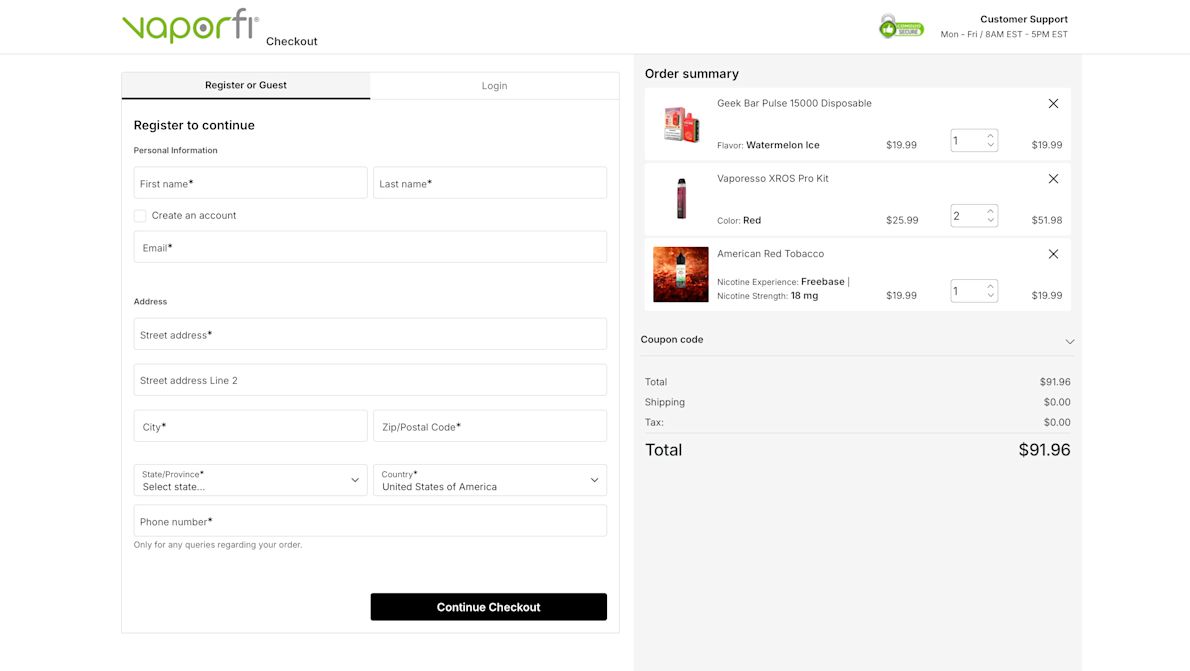This screenshot has width=1190, height=671.
Task: Remove the Geek Bar Pulse 15000 Disposable
Action: pyautogui.click(x=1053, y=103)
